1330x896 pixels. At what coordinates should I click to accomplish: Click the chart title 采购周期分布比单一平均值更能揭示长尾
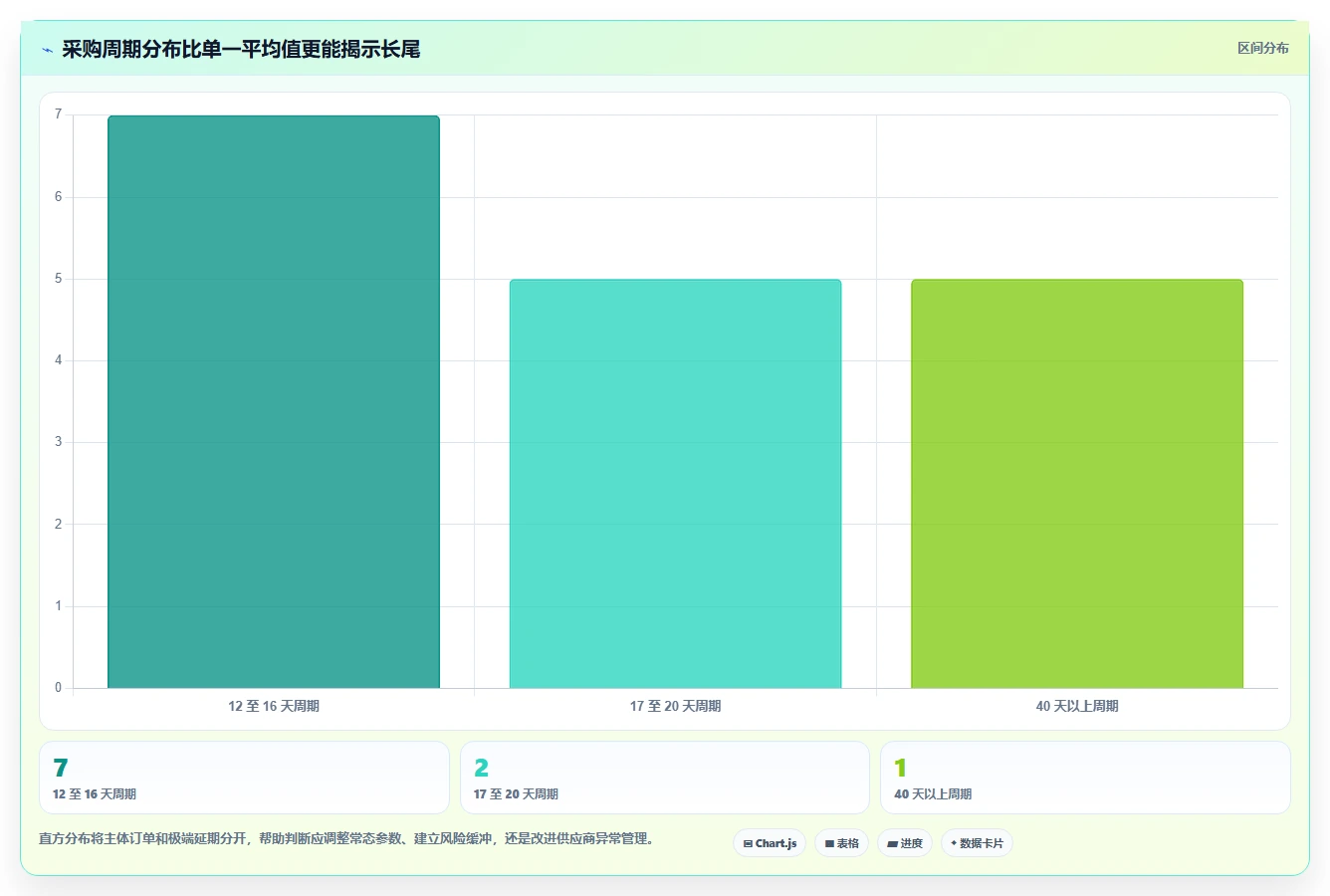point(241,50)
